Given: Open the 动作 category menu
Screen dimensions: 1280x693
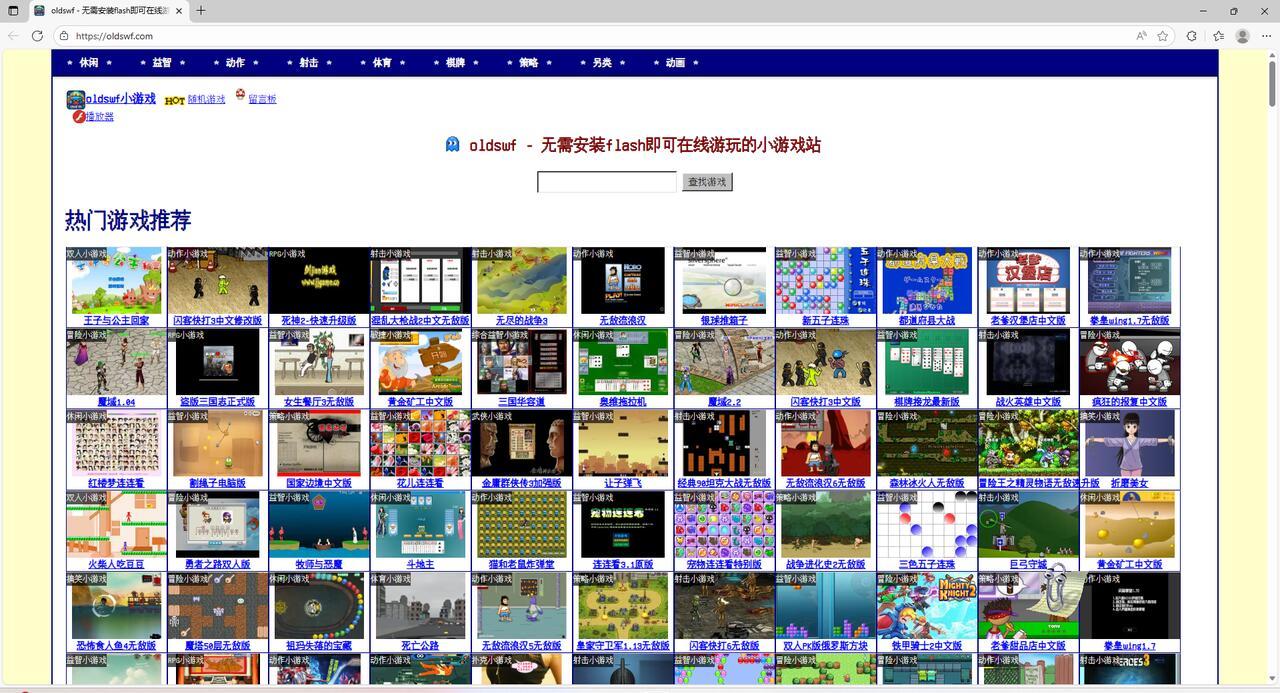Looking at the screenshot, I should click(235, 63).
